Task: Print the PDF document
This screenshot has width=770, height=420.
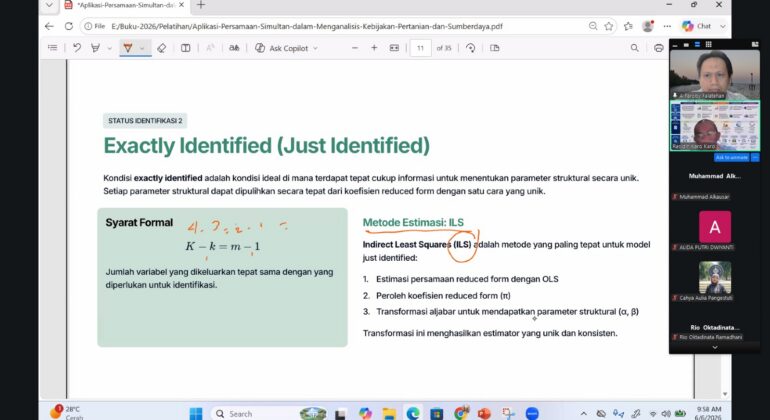Action: tap(659, 48)
